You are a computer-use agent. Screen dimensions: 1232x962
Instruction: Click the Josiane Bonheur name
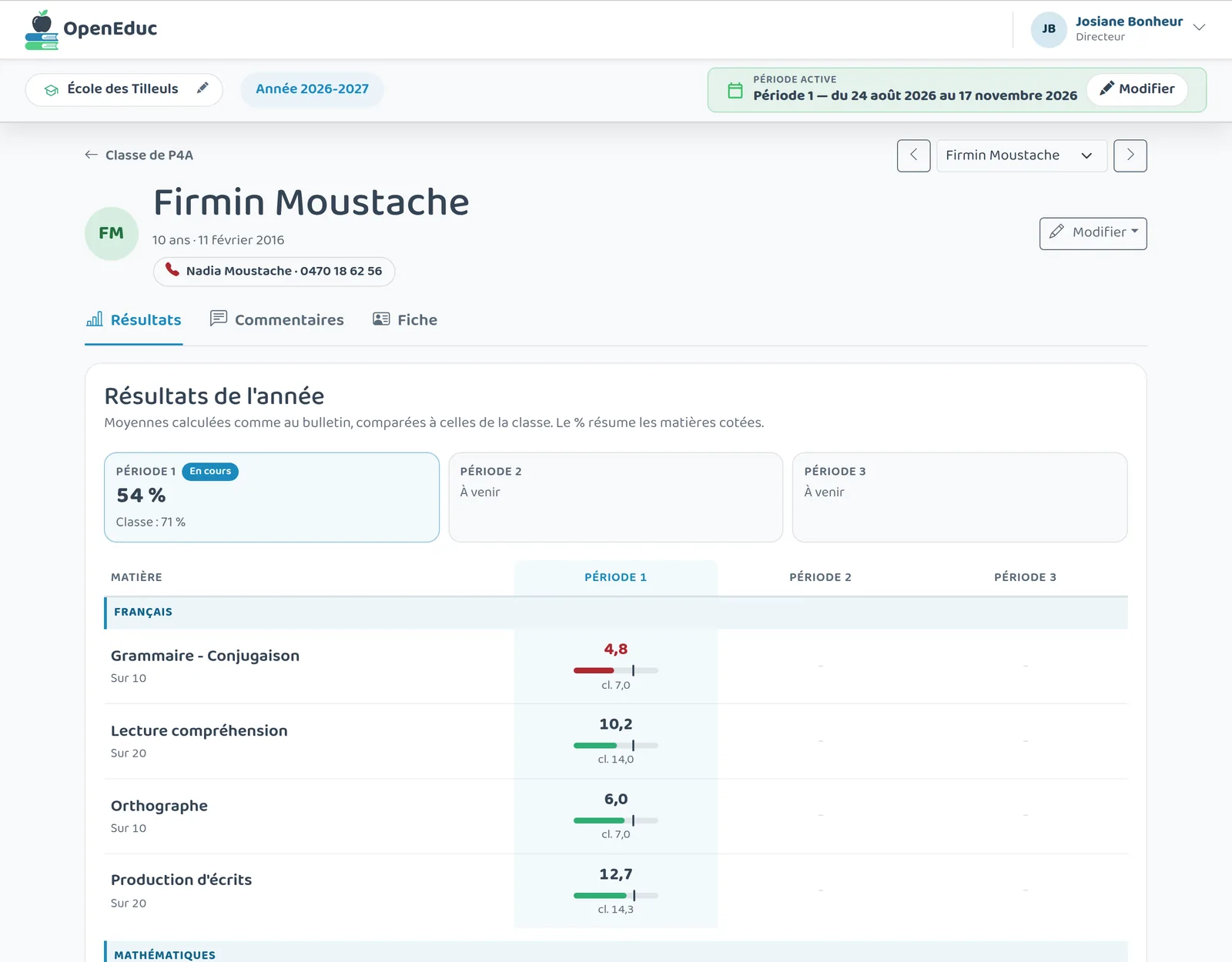1129,22
